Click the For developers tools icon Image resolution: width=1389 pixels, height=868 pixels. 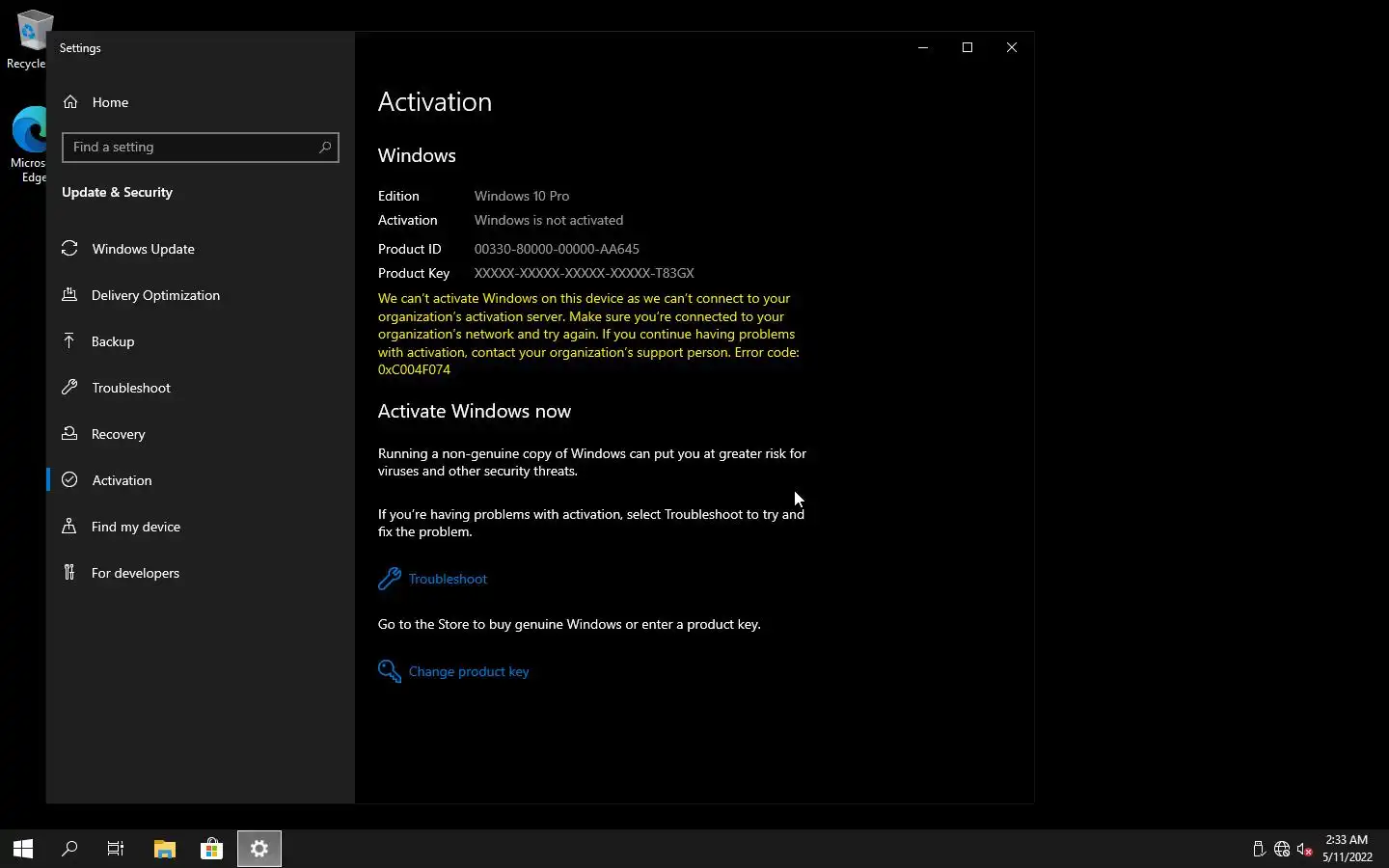coord(69,572)
